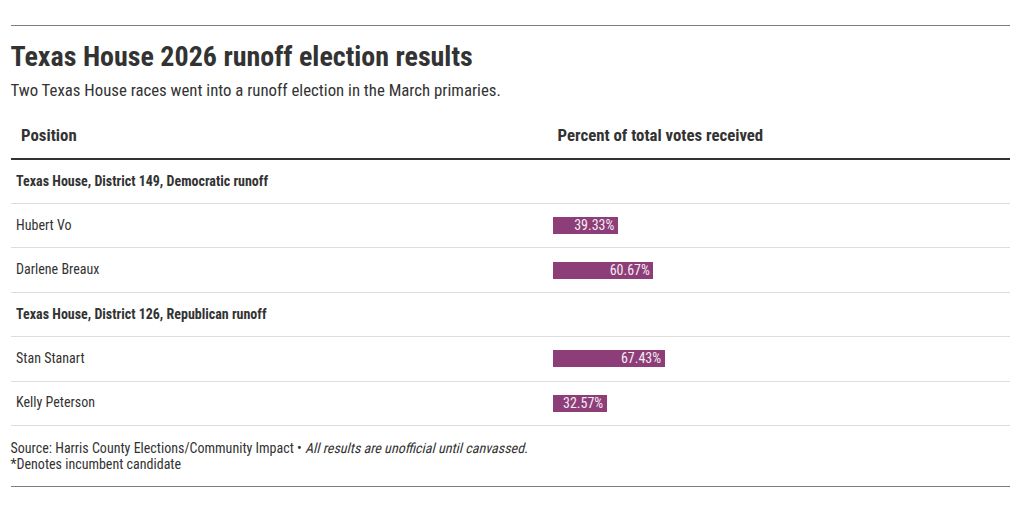Click the empty cell right of Hubert Vo bar

coord(813,225)
